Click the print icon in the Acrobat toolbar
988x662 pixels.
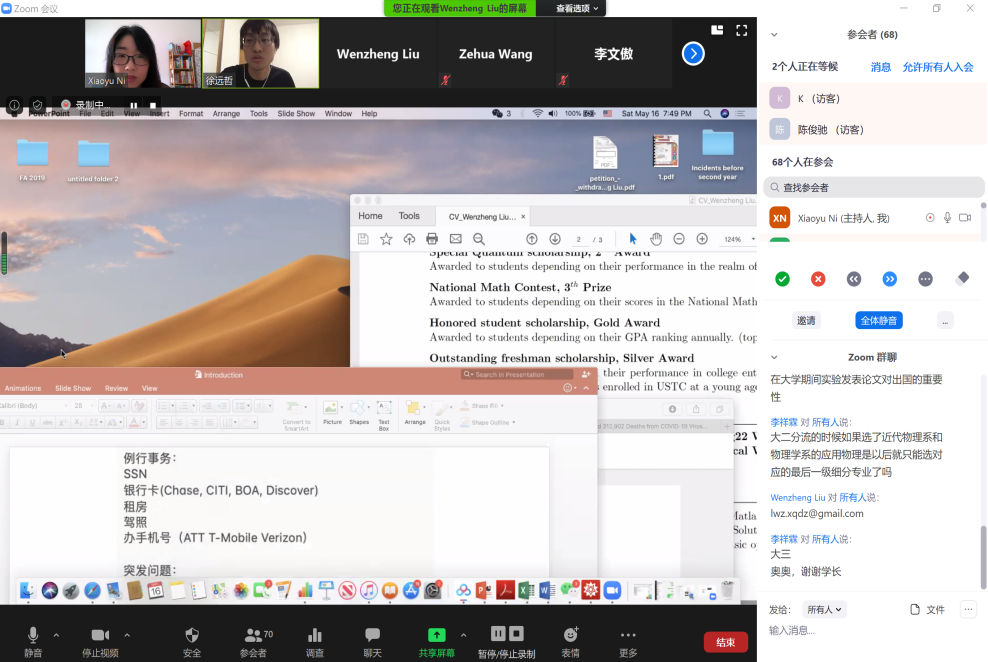point(432,239)
